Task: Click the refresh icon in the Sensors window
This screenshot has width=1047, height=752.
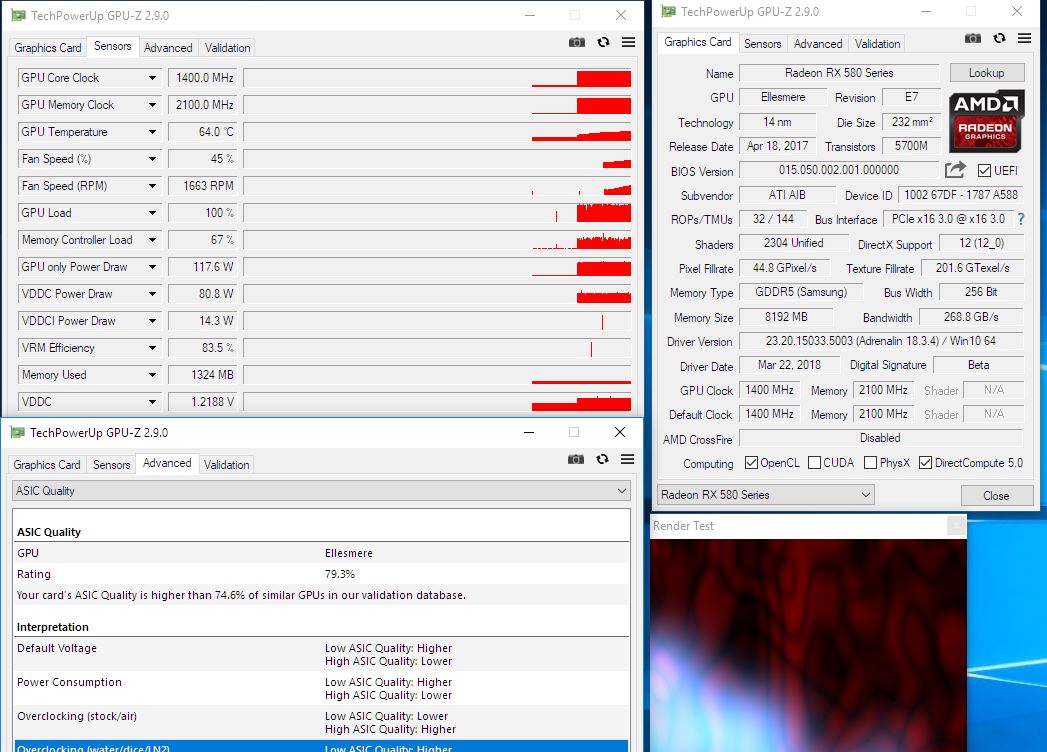Action: 604,42
